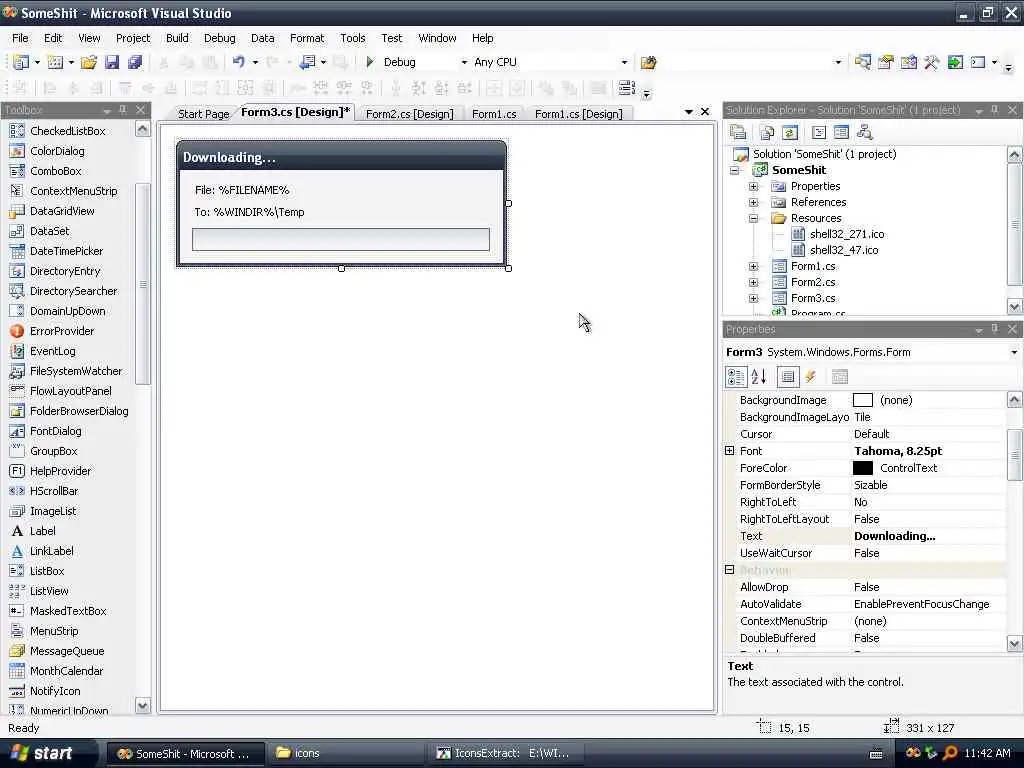Open the Any CPU platform dropdown
Screen dimensions: 1024x768
[624, 63]
